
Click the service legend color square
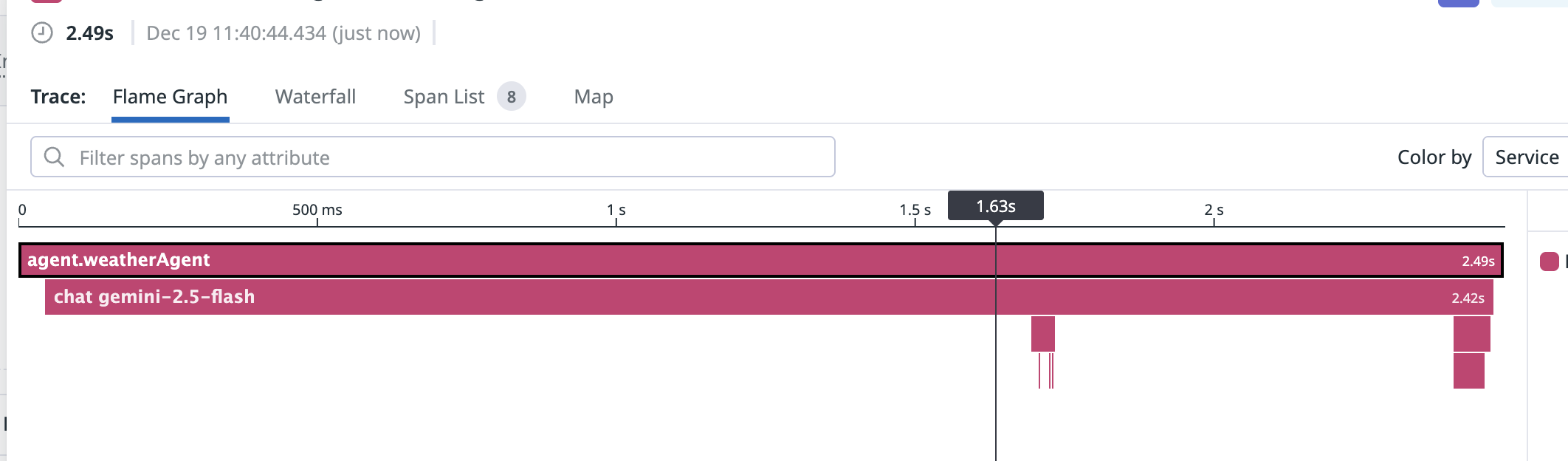pos(1549,262)
